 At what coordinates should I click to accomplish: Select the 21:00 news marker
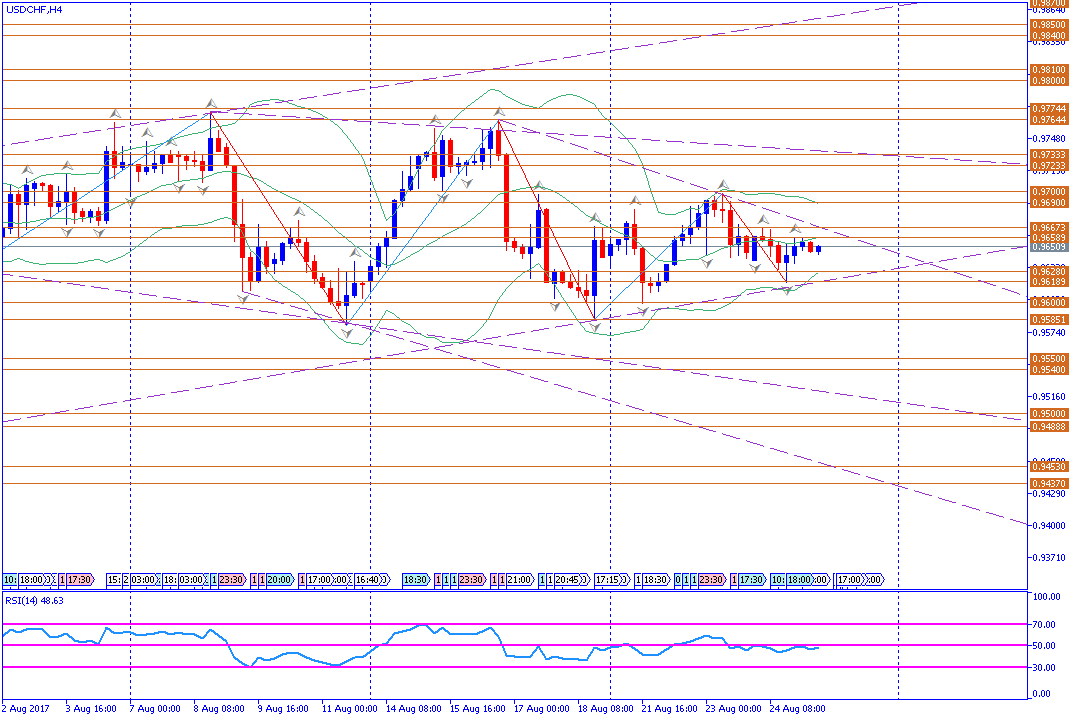point(518,580)
